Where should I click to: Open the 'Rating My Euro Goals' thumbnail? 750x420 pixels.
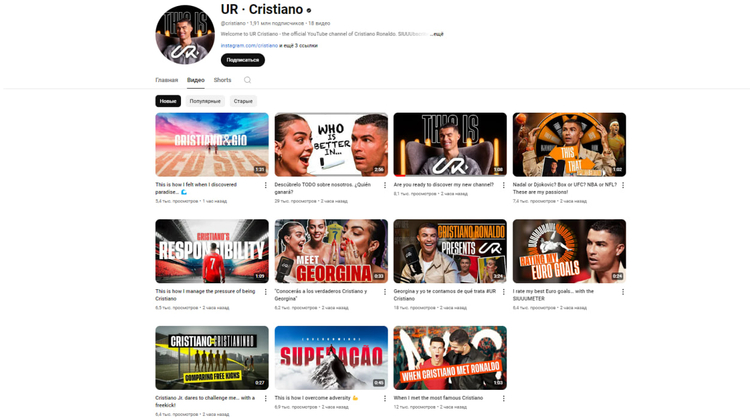pos(569,251)
